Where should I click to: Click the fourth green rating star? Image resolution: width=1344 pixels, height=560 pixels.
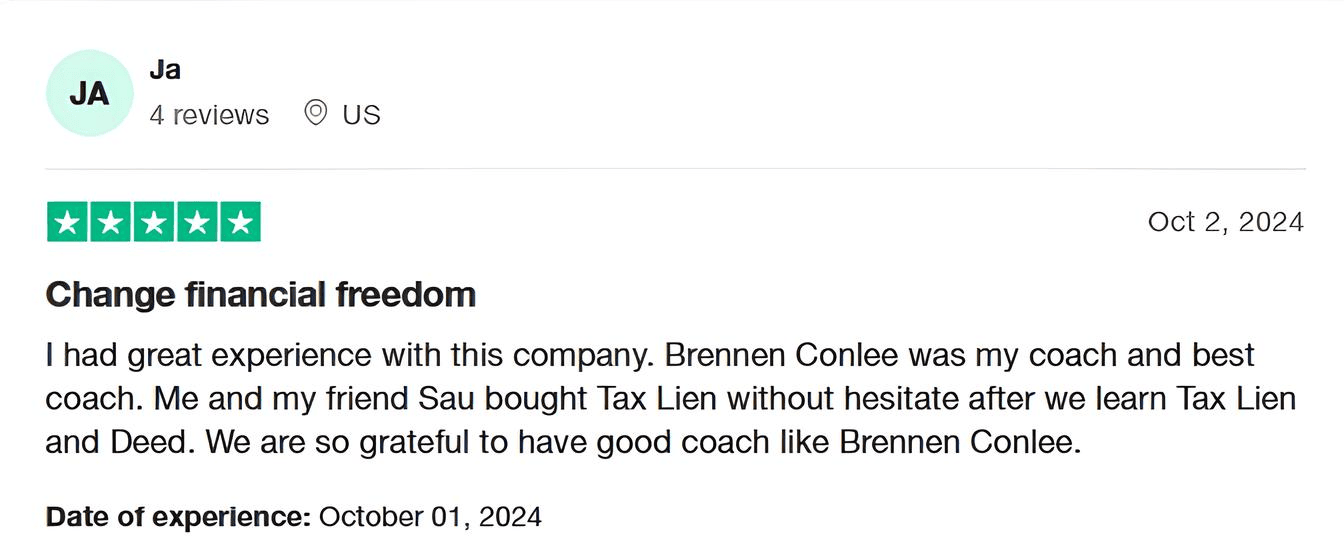(x=197, y=222)
